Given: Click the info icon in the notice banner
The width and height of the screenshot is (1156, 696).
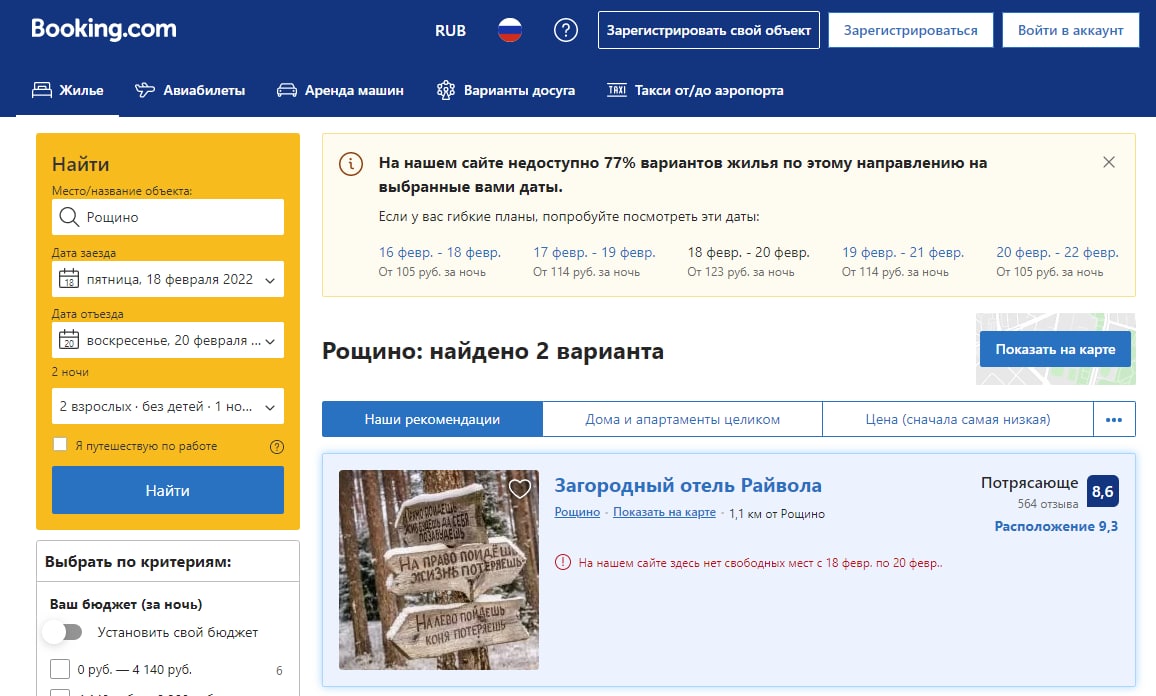Looking at the screenshot, I should click(351, 164).
